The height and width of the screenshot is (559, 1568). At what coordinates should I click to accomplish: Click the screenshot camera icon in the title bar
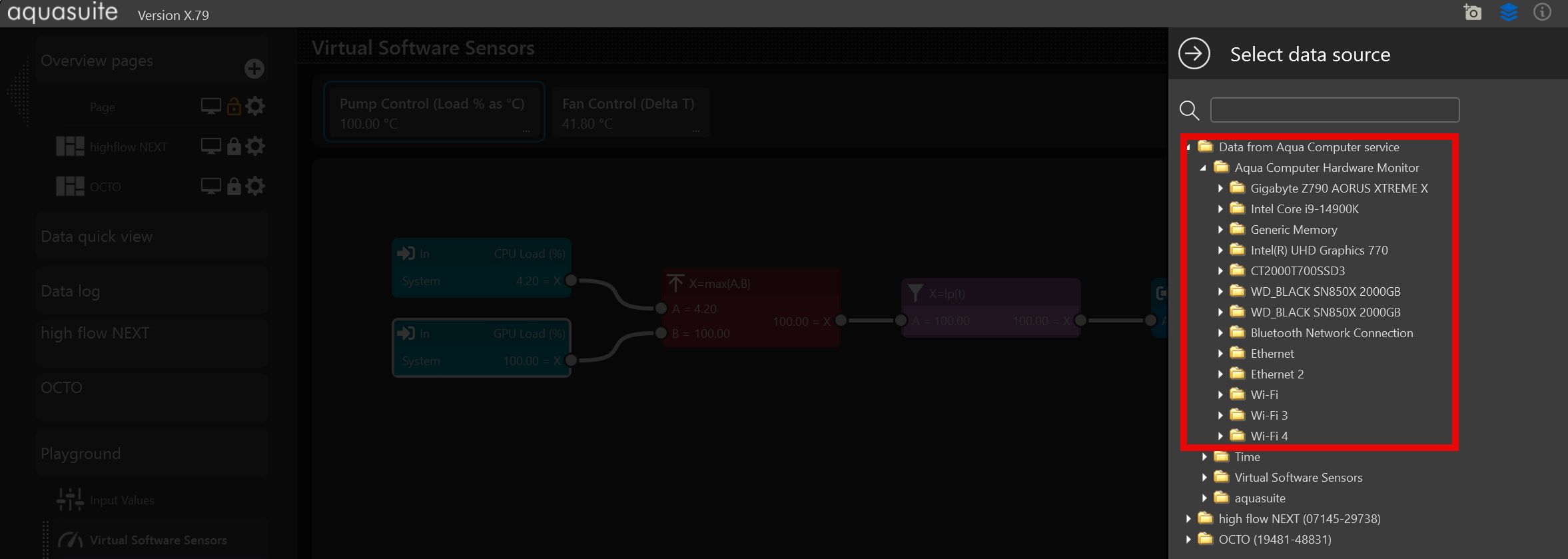[1472, 12]
